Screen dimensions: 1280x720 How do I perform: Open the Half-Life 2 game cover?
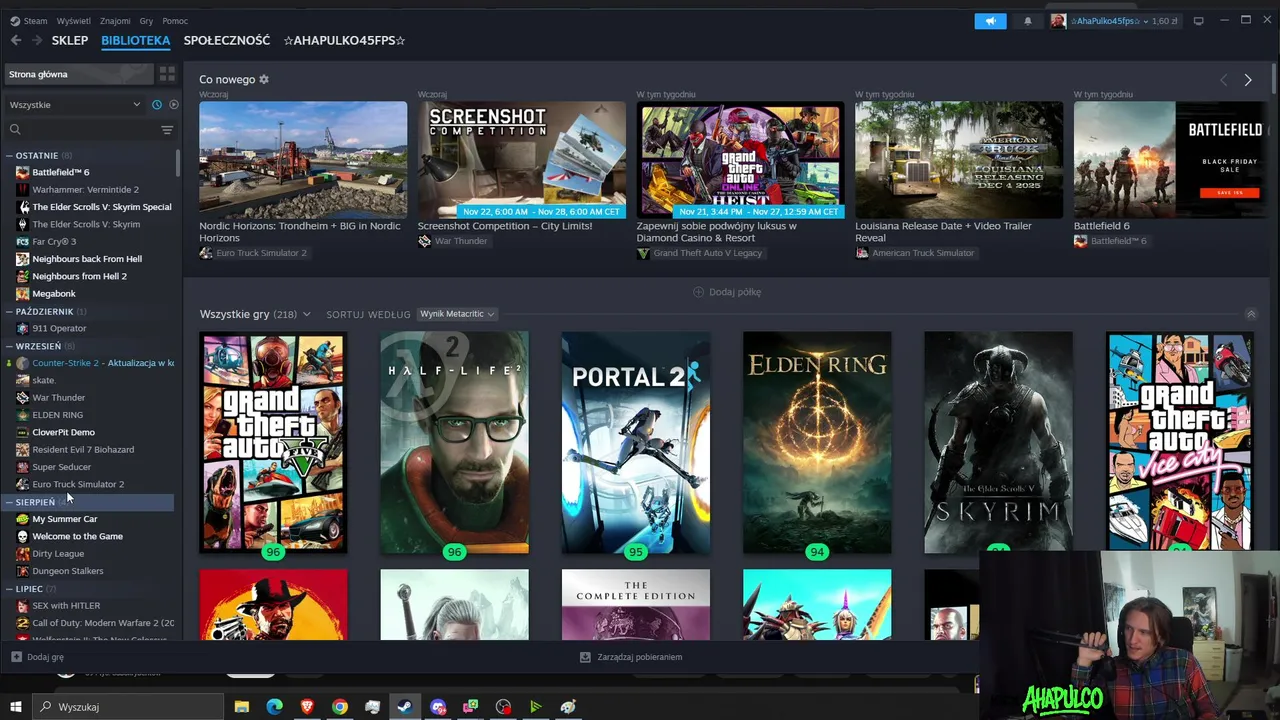point(454,443)
